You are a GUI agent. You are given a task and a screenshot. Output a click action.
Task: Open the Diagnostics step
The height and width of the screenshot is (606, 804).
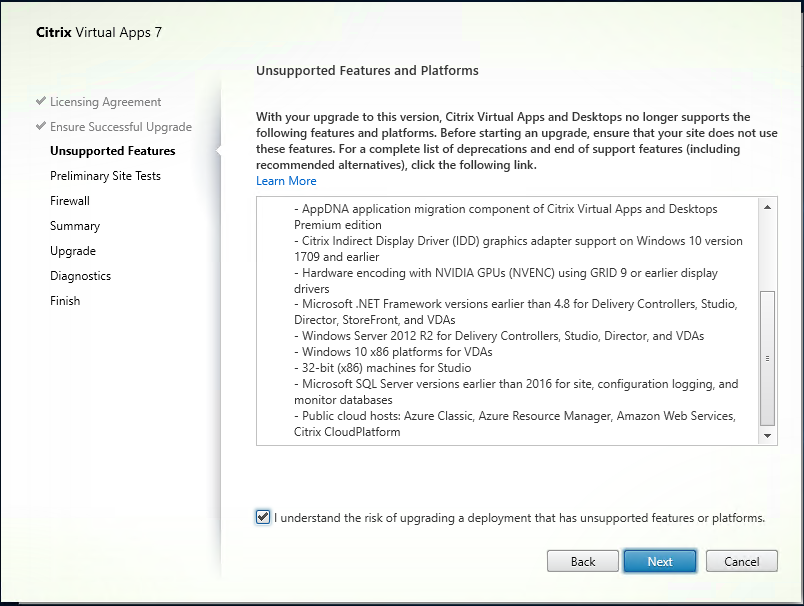tap(80, 276)
